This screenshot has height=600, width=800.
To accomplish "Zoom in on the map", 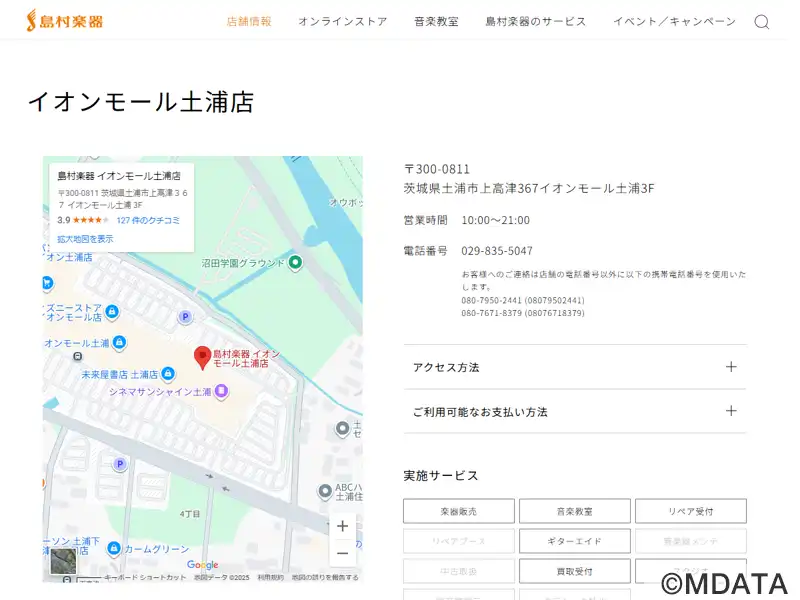I will 342,526.
